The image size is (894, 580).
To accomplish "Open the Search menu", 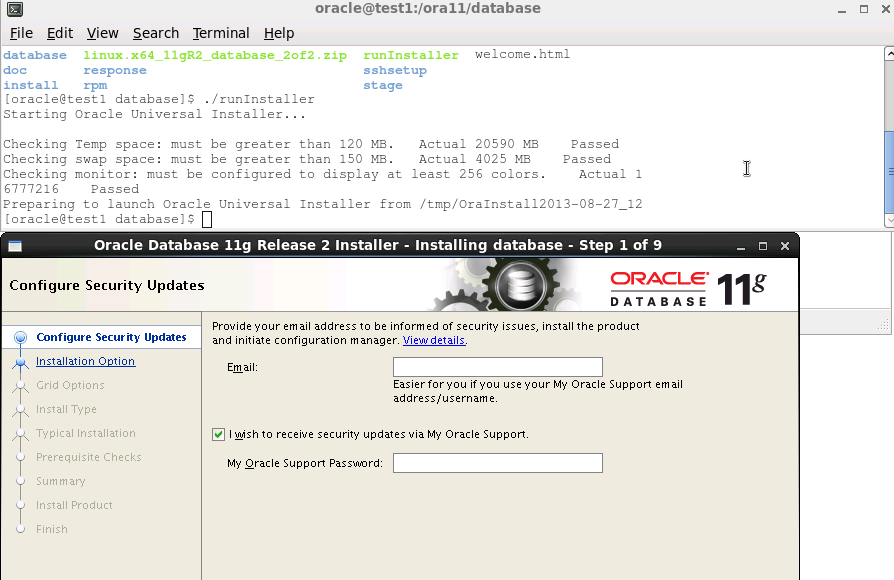I will click(156, 33).
